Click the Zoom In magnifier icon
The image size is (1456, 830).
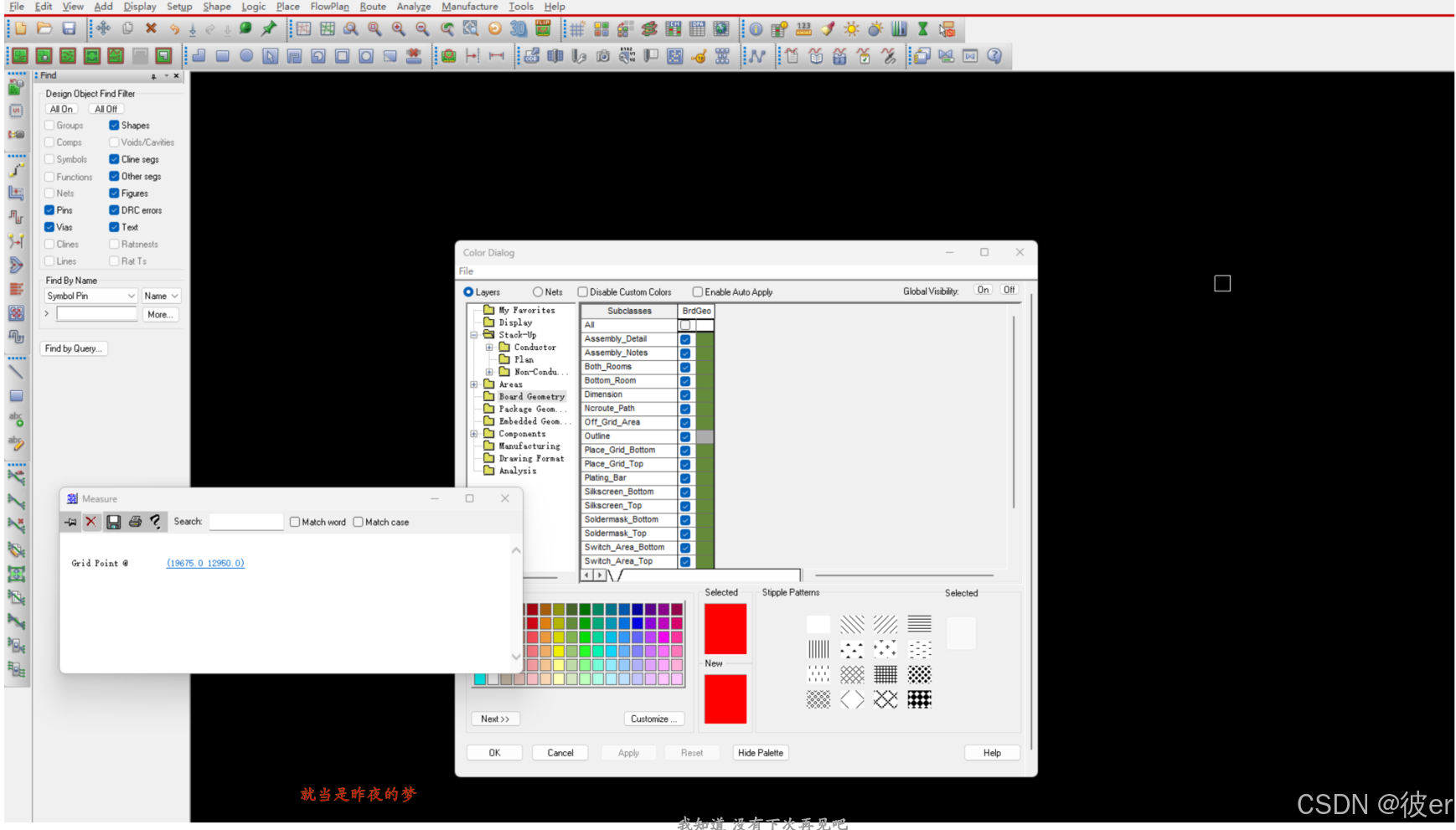click(399, 28)
